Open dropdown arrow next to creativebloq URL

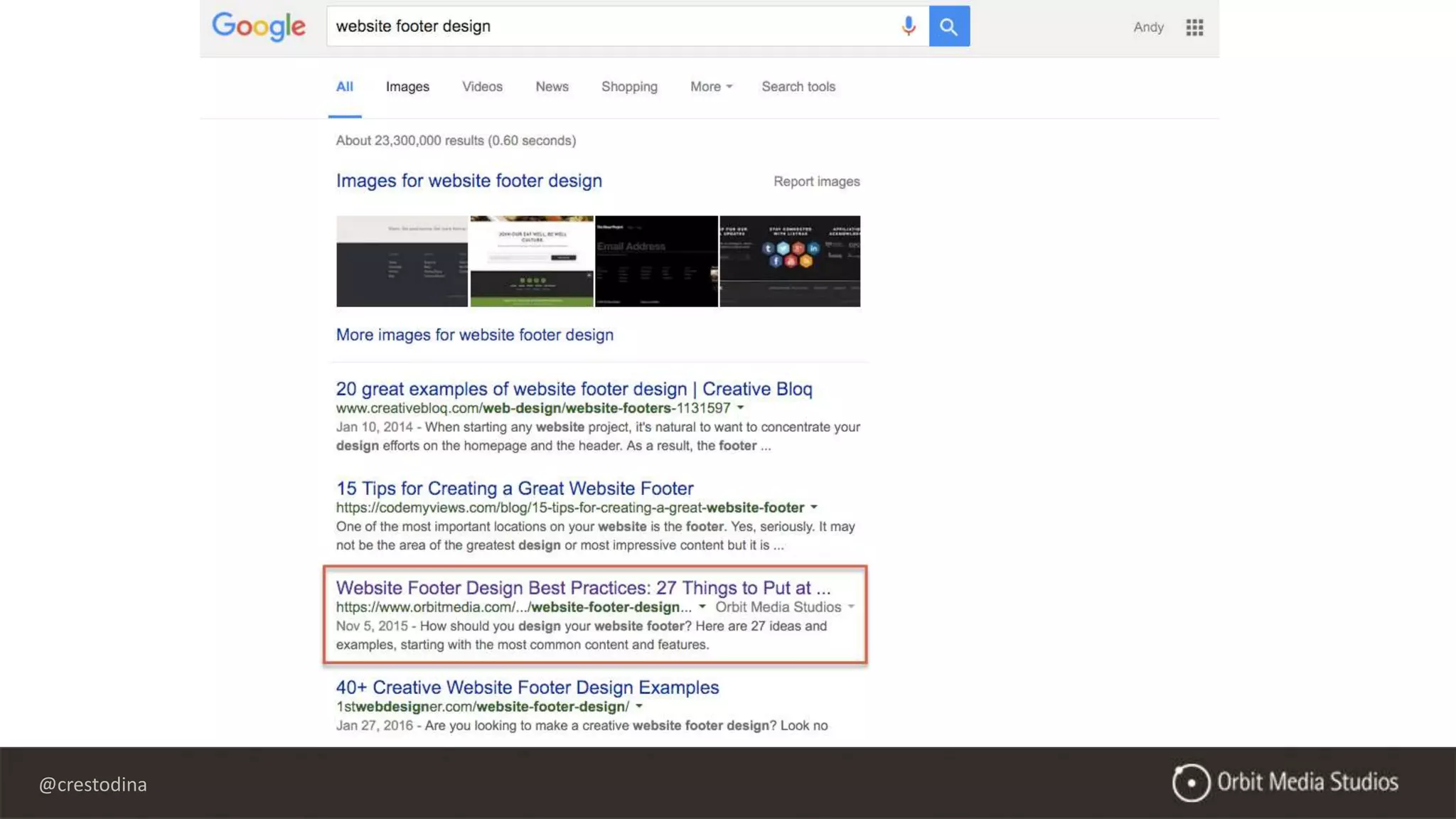741,408
